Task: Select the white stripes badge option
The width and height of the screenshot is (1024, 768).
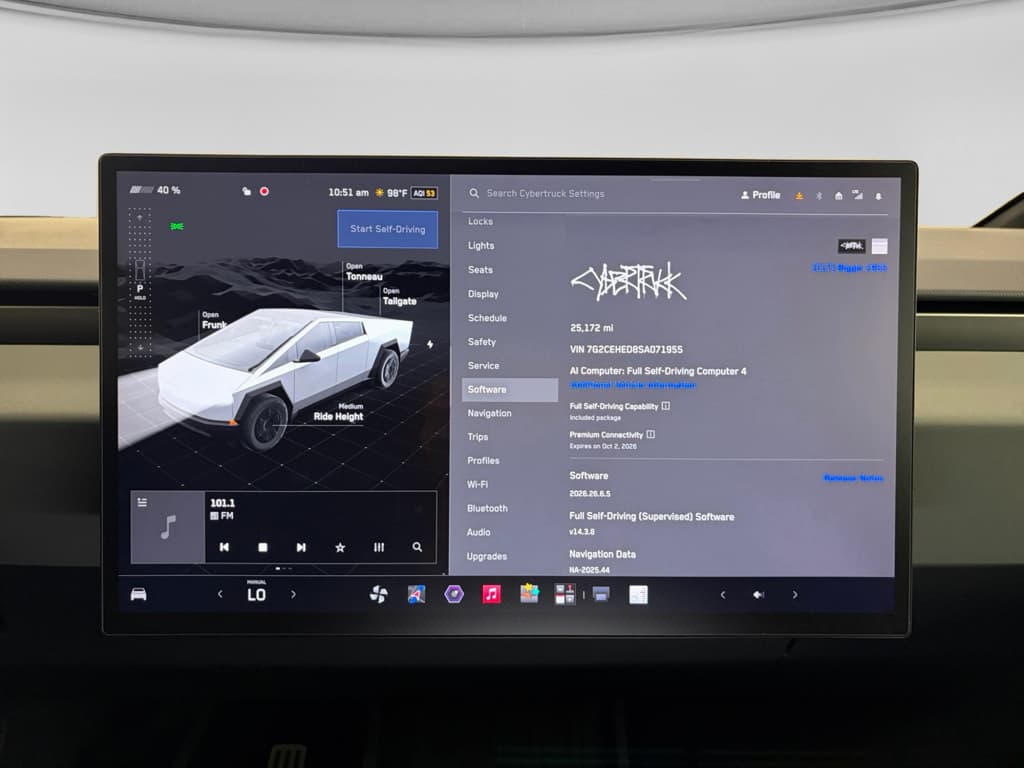Action: [x=880, y=246]
